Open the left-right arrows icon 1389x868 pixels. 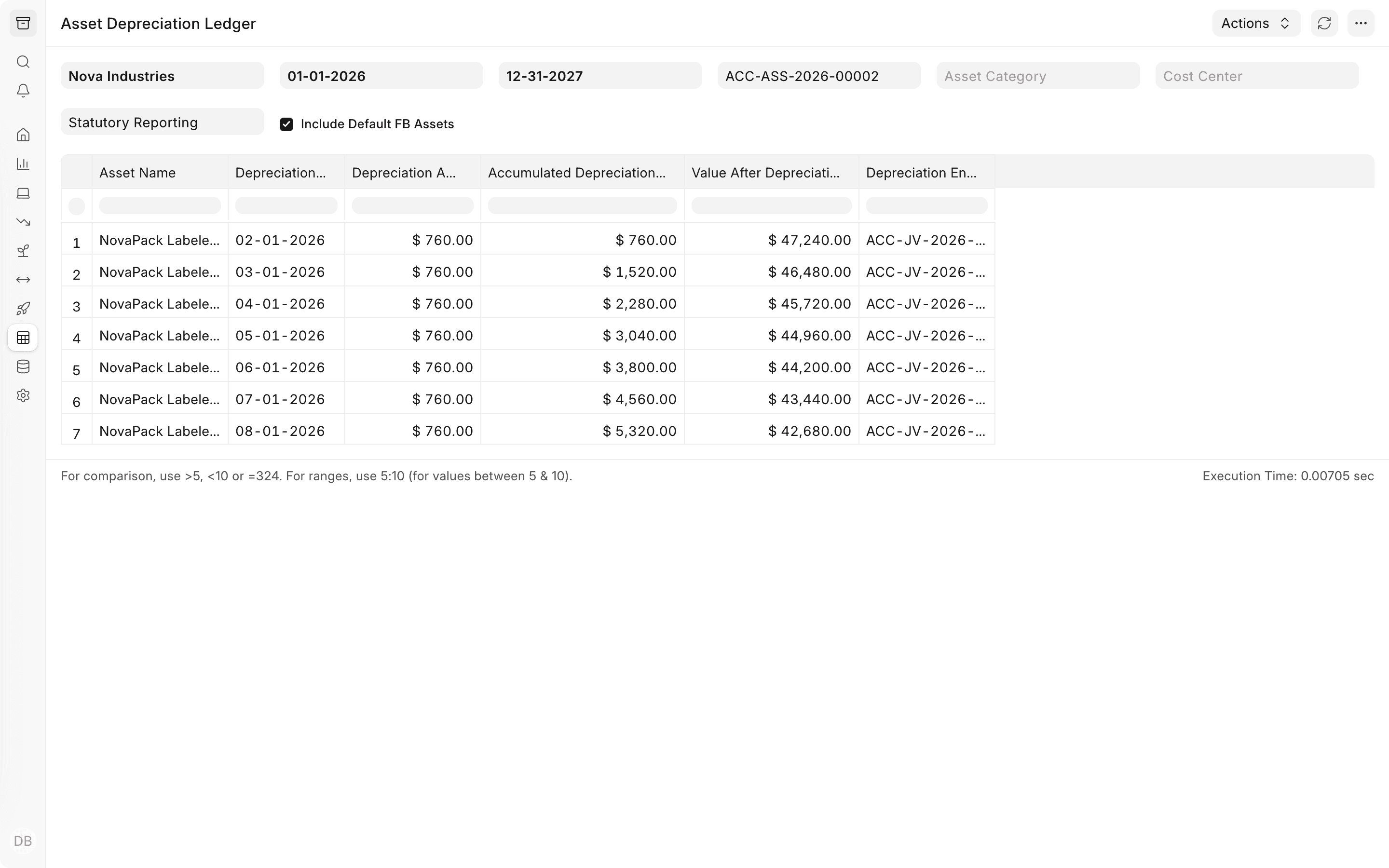23,280
